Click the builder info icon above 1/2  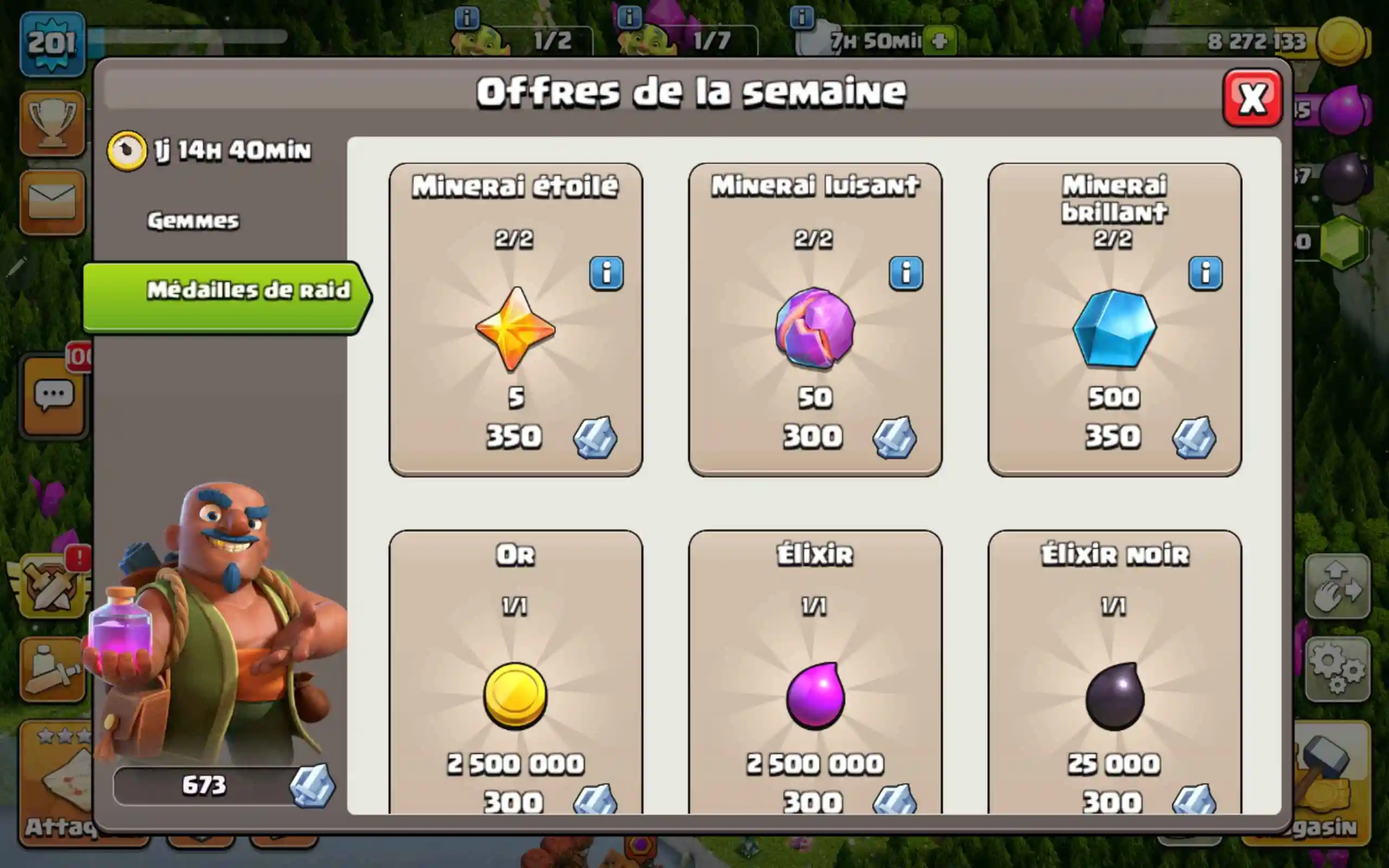[x=467, y=18]
